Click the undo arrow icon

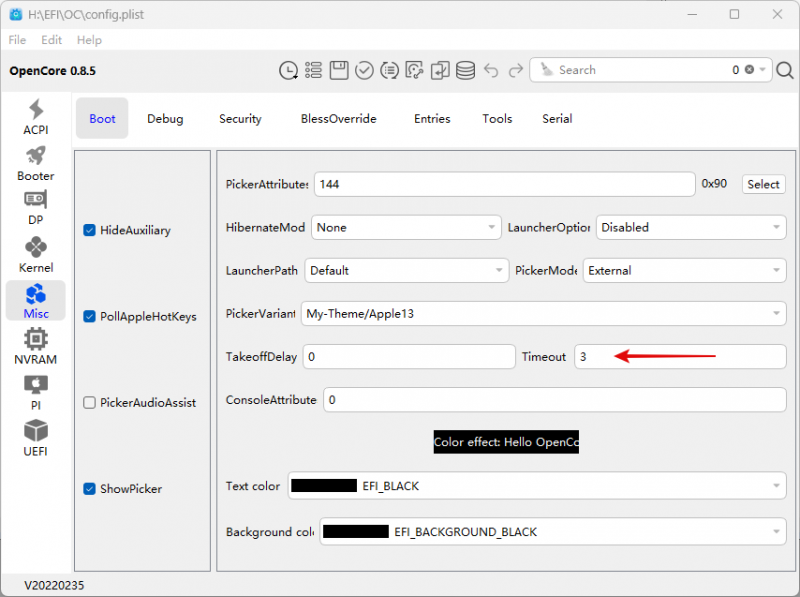point(491,70)
